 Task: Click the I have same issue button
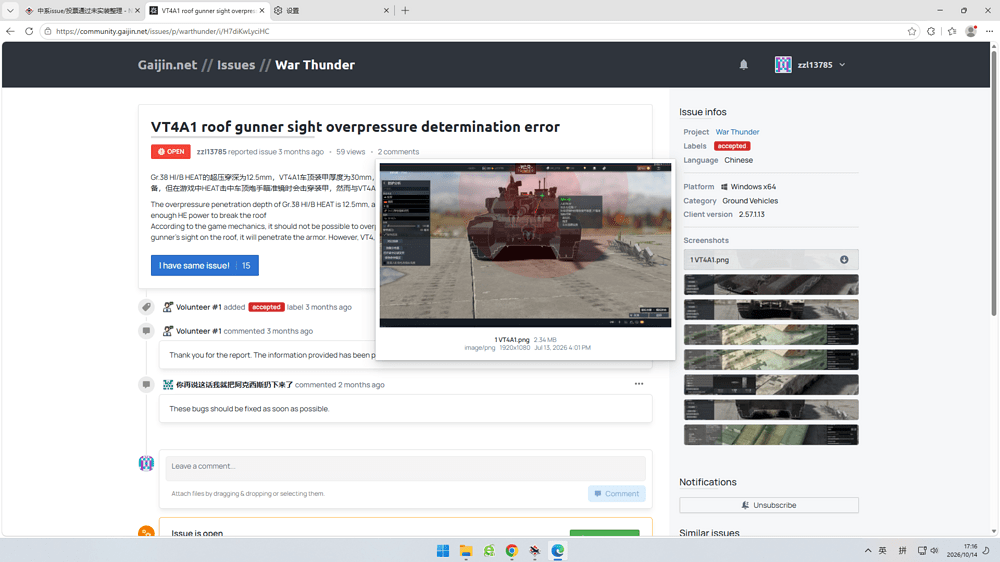[x=205, y=265]
